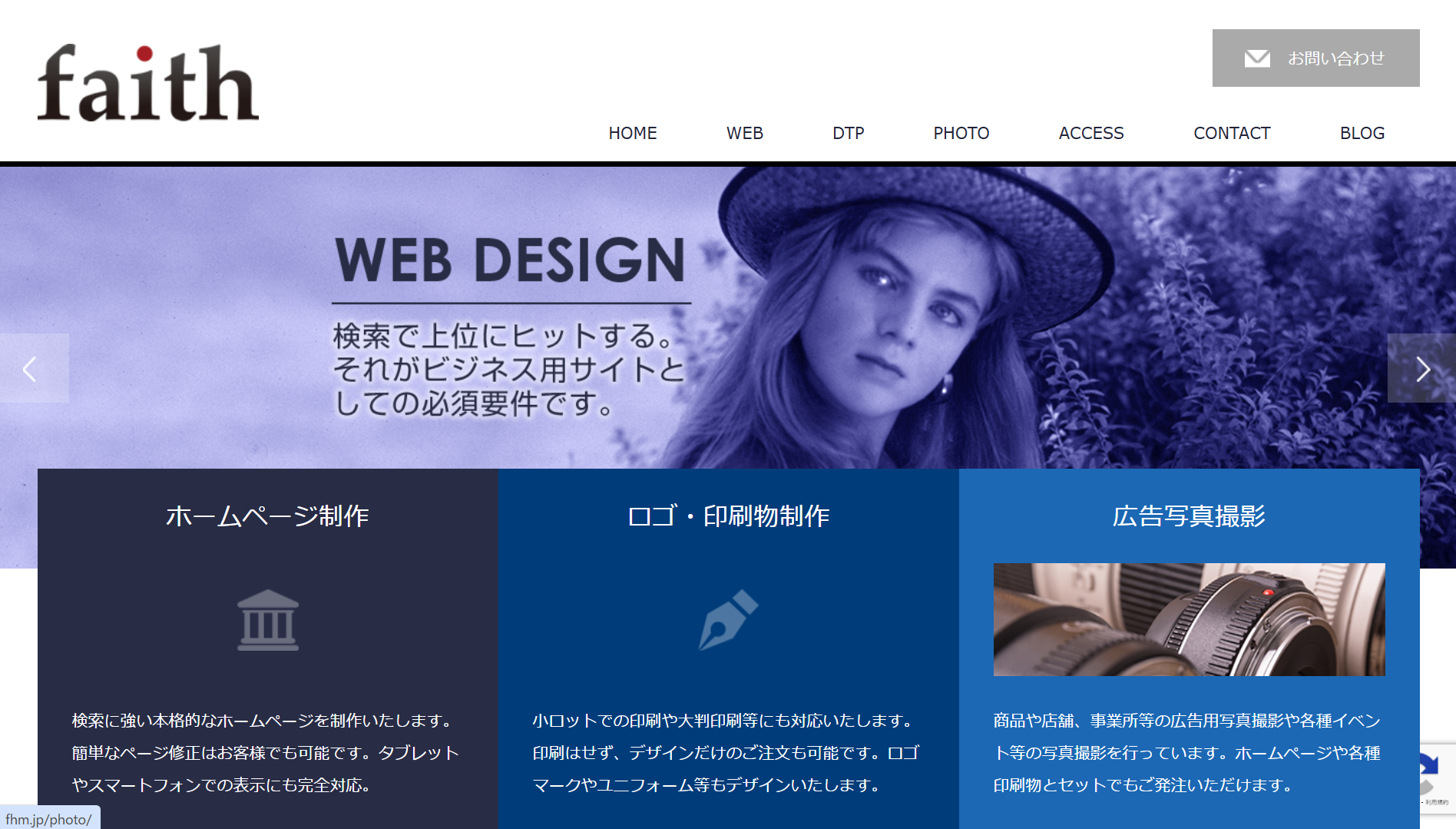Open the DTP navigation item

[x=849, y=133]
